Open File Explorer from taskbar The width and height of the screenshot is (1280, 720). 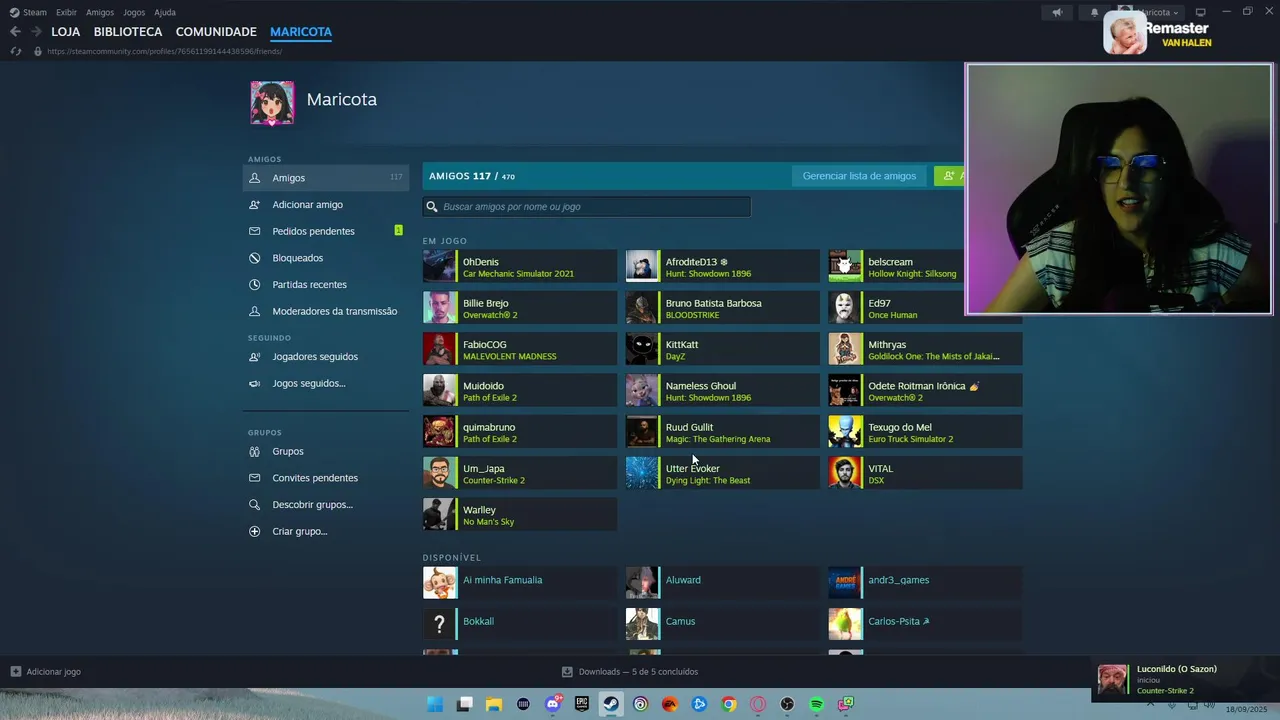(x=494, y=704)
